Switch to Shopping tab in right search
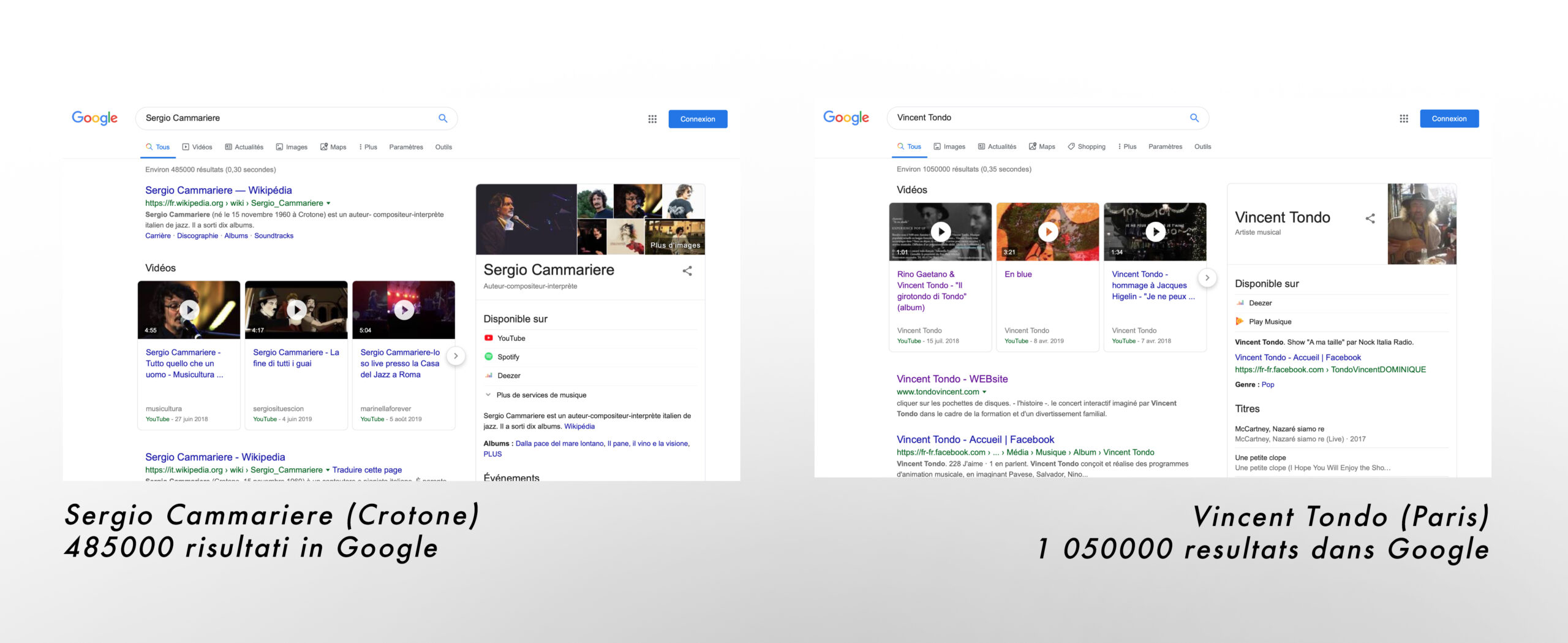This screenshot has height=643, width=1568. pos(1087,146)
